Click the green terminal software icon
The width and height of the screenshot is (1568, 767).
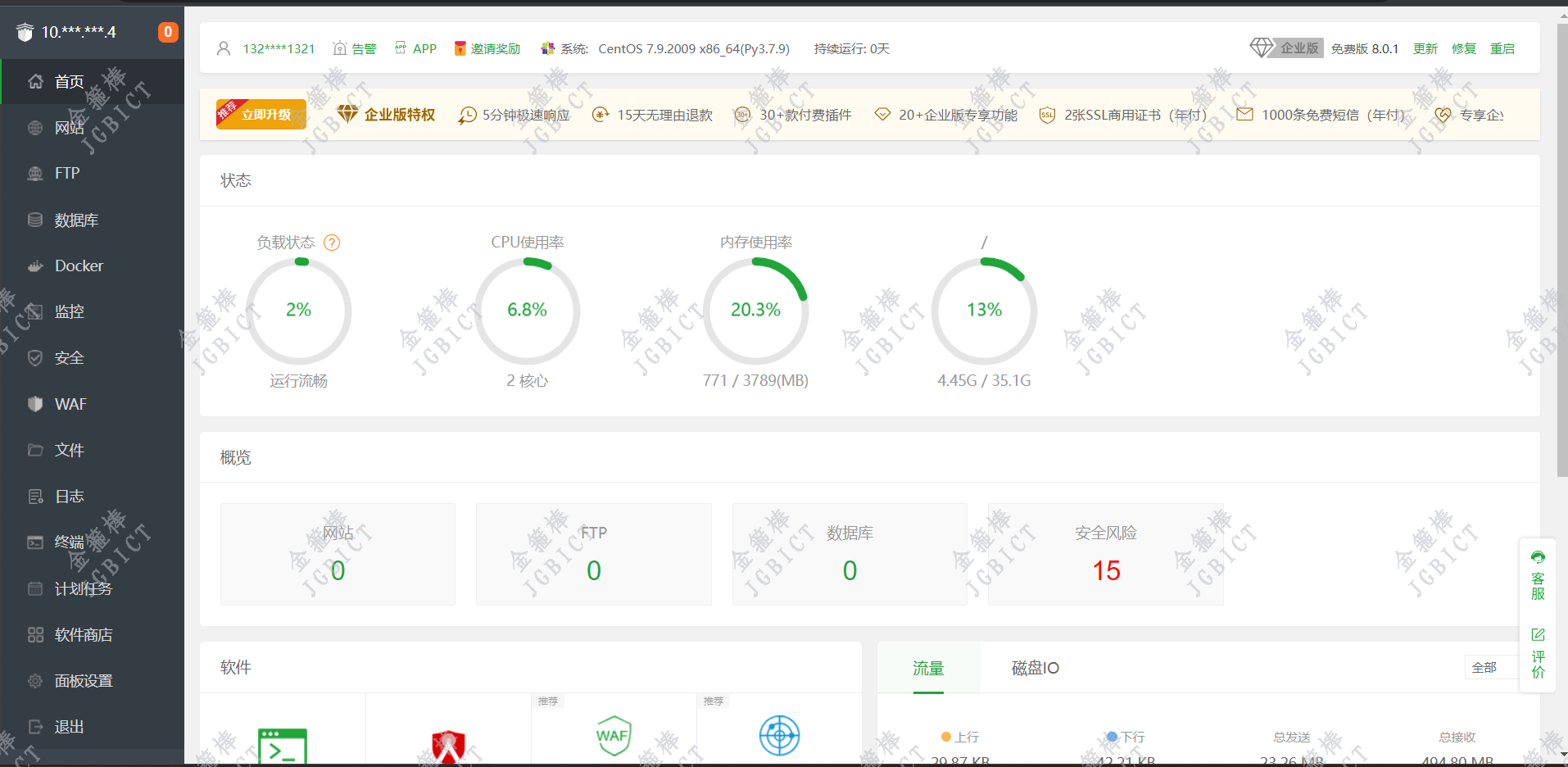tap(283, 746)
